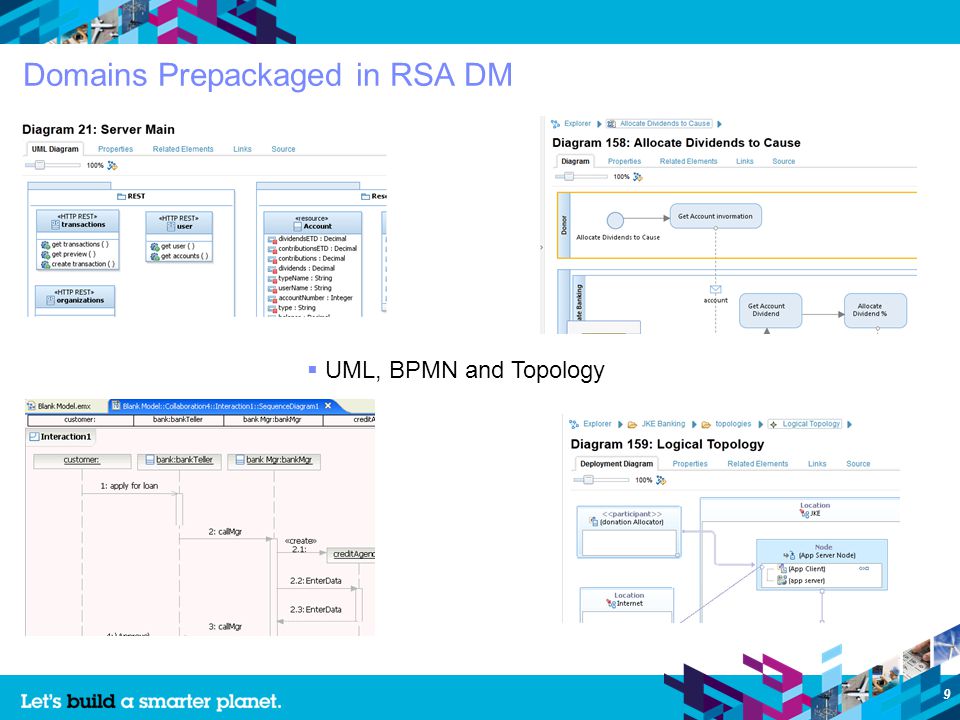Viewport: 960px width, 720px height.
Task: Open Properties tab under Diagram 158
Action: coord(624,161)
